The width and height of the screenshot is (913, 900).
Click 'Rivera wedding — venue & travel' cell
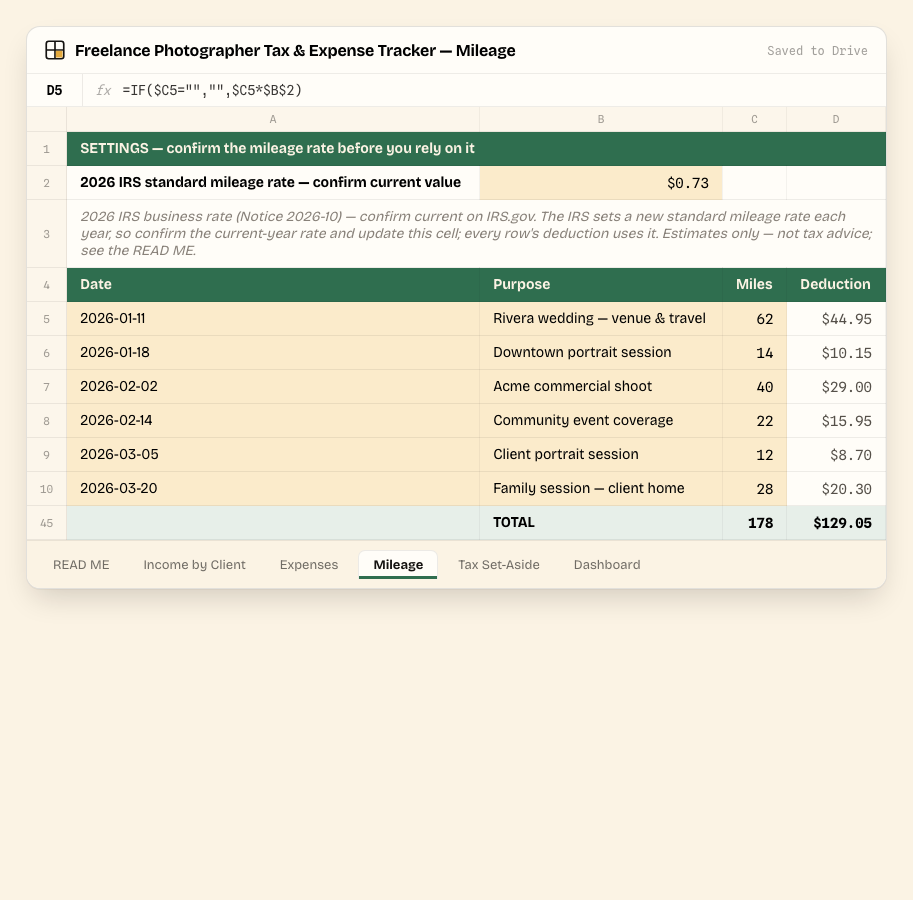click(x=601, y=319)
